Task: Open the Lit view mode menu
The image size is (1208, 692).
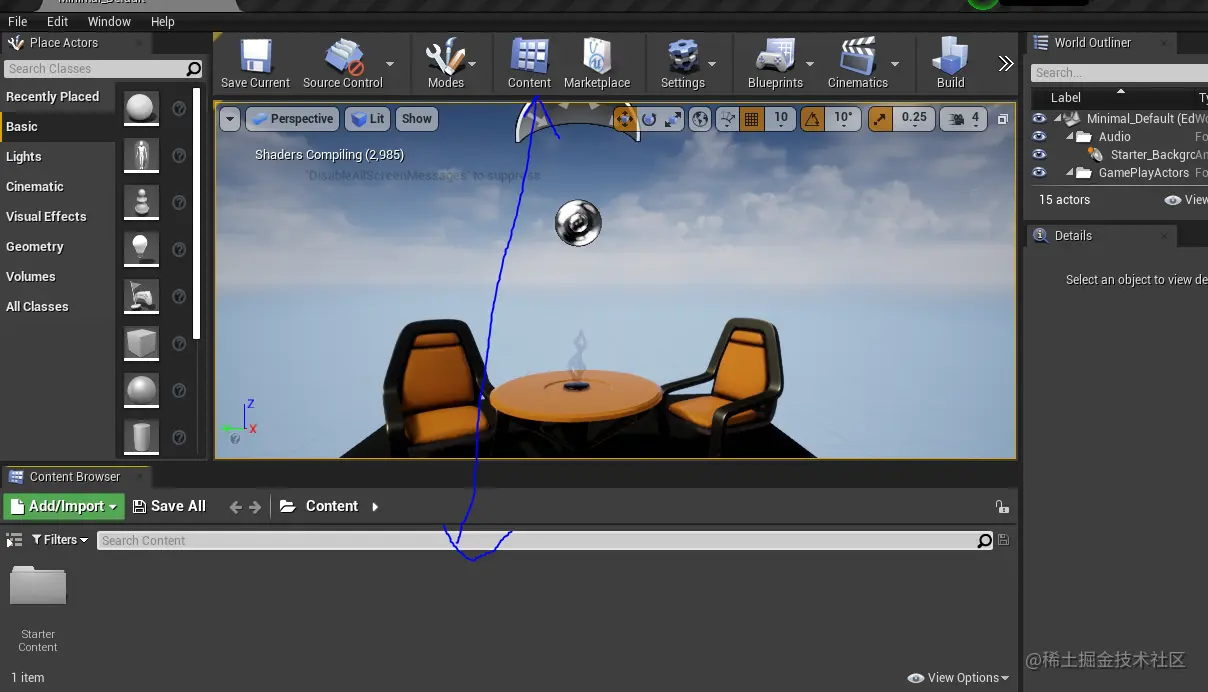Action: [368, 119]
